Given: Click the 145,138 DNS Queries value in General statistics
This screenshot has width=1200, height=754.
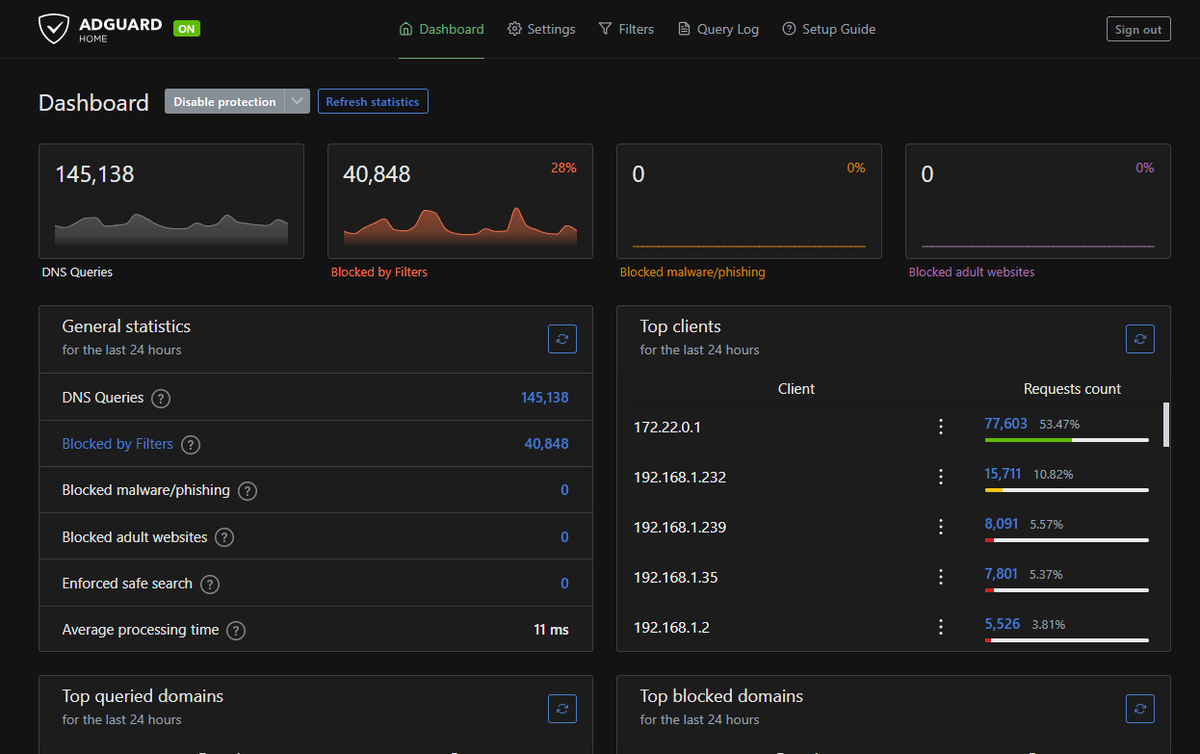Looking at the screenshot, I should [x=544, y=398].
